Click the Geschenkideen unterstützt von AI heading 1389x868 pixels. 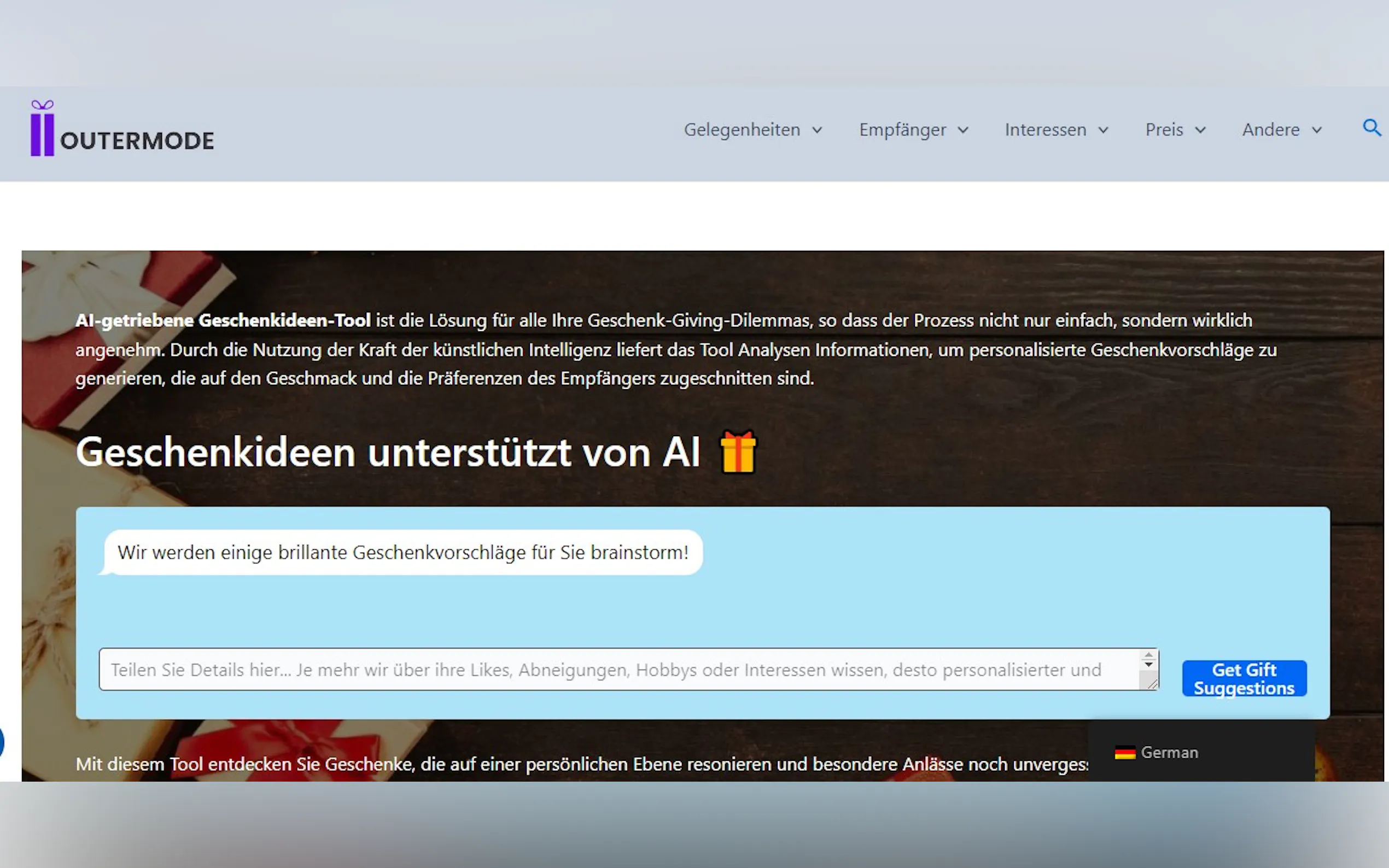point(388,453)
